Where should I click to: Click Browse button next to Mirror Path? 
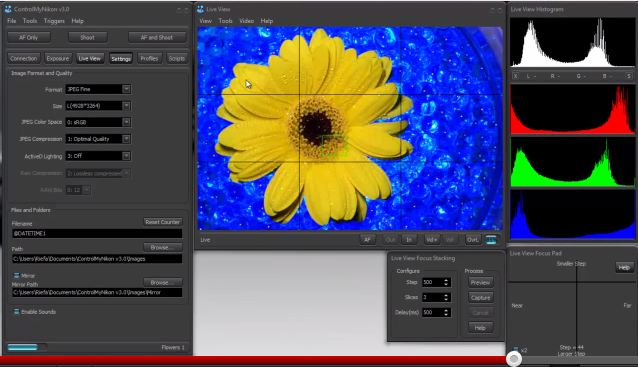click(x=162, y=282)
